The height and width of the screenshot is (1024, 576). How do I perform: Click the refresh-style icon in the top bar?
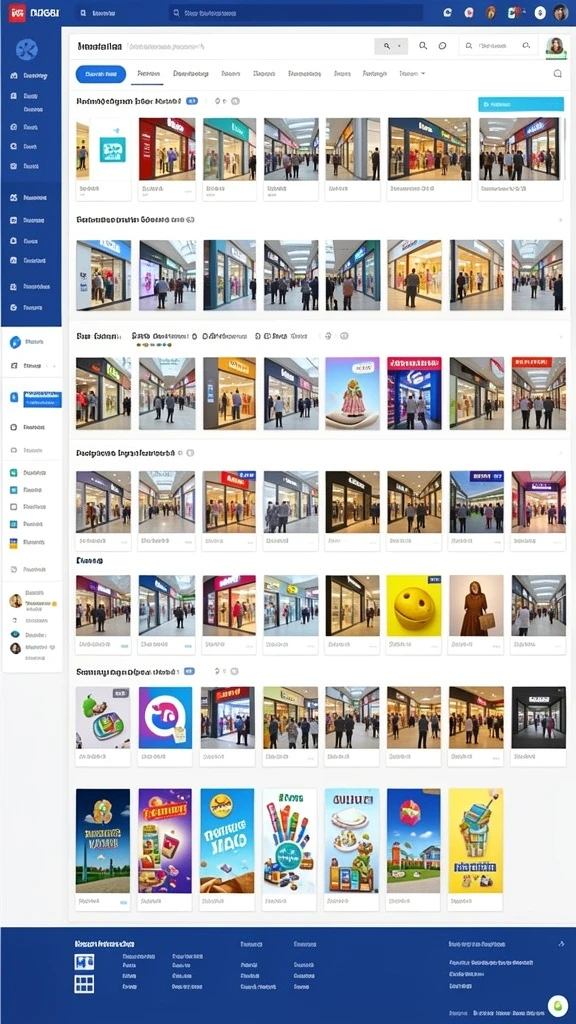[447, 12]
